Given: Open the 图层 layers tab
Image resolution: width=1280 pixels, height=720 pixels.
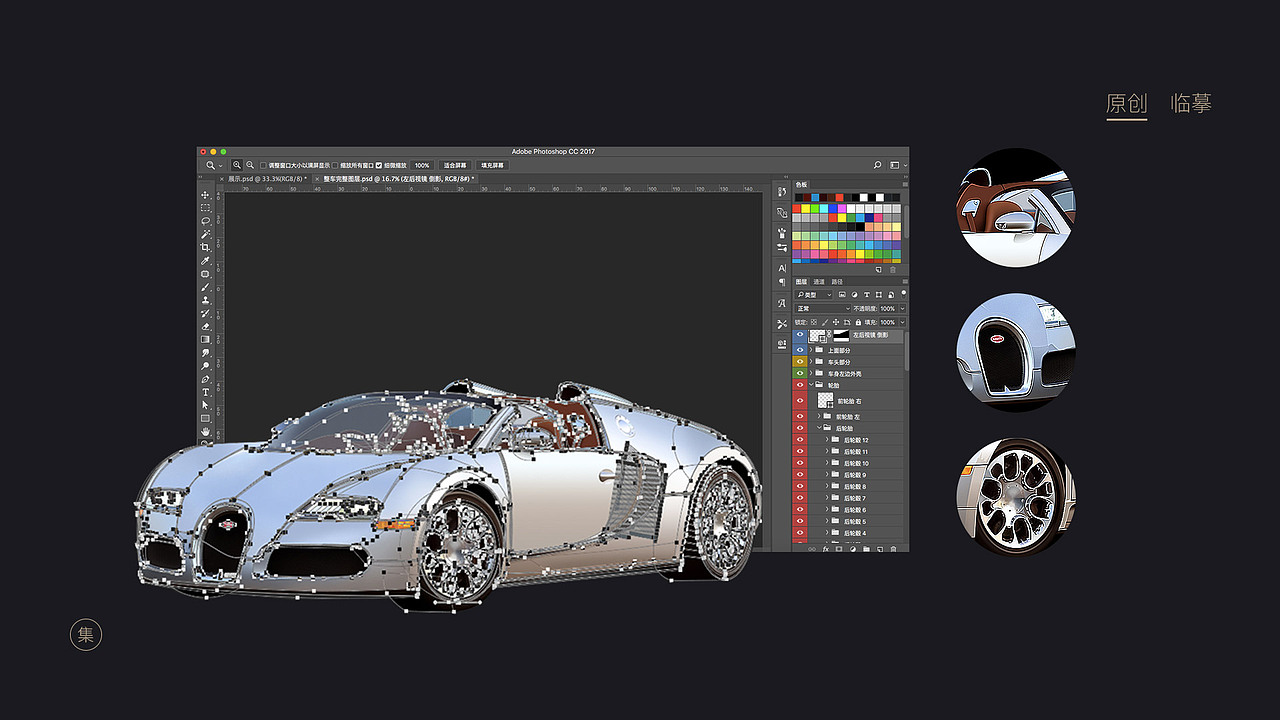Looking at the screenshot, I should coord(801,282).
